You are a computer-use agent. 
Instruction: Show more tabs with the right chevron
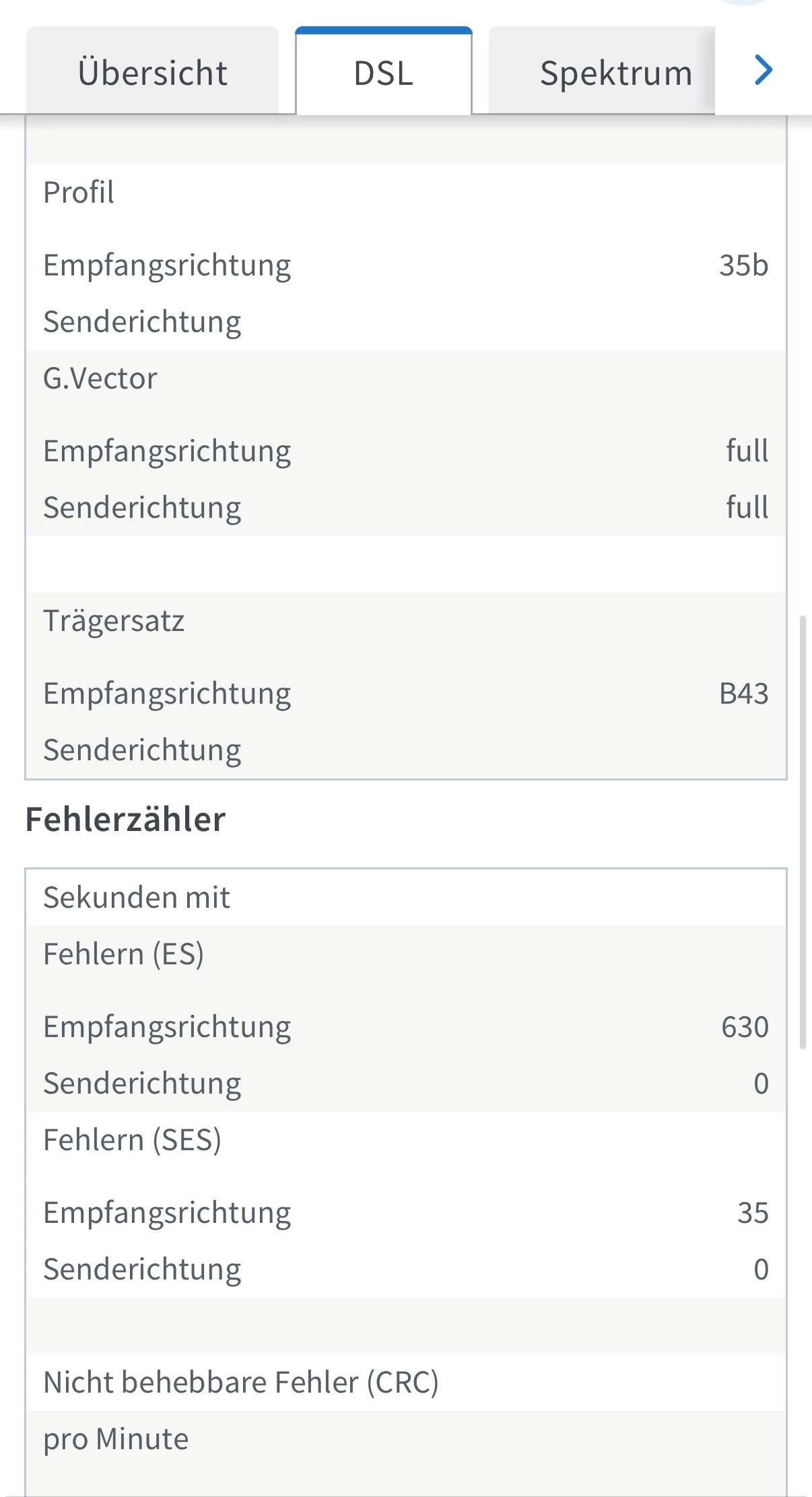[763, 71]
